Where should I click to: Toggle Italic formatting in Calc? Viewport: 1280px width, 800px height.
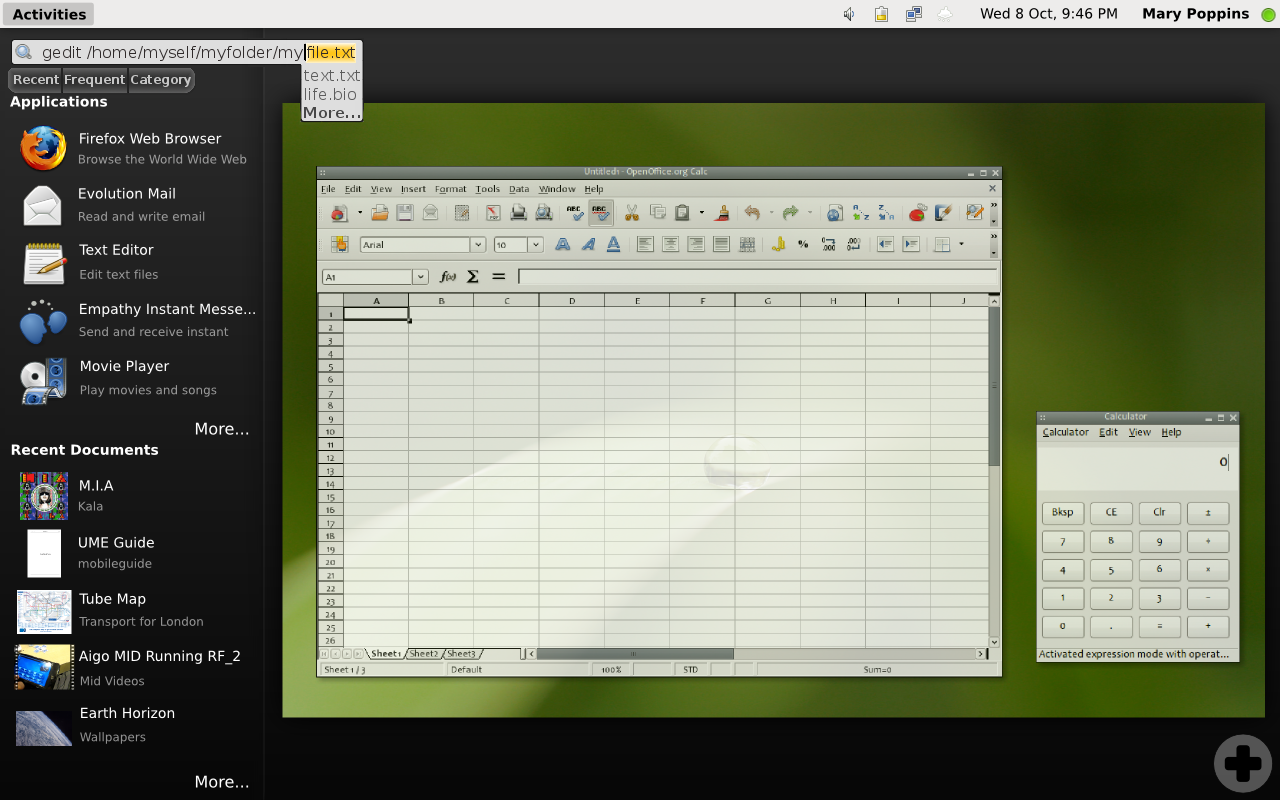click(588, 244)
